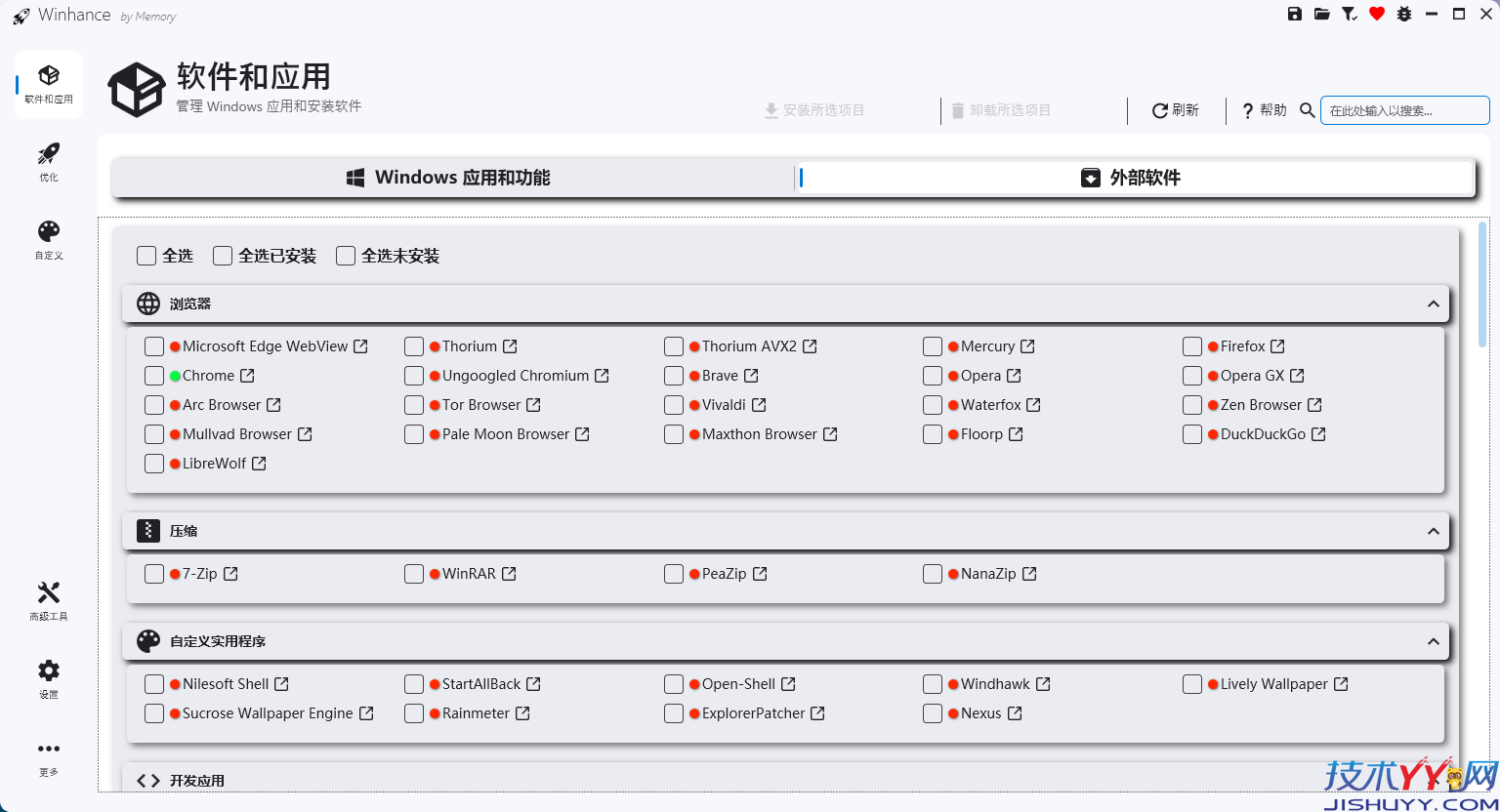Open 高级工具 wrench section in sidebar
The height and width of the screenshot is (812, 1500).
(x=49, y=601)
